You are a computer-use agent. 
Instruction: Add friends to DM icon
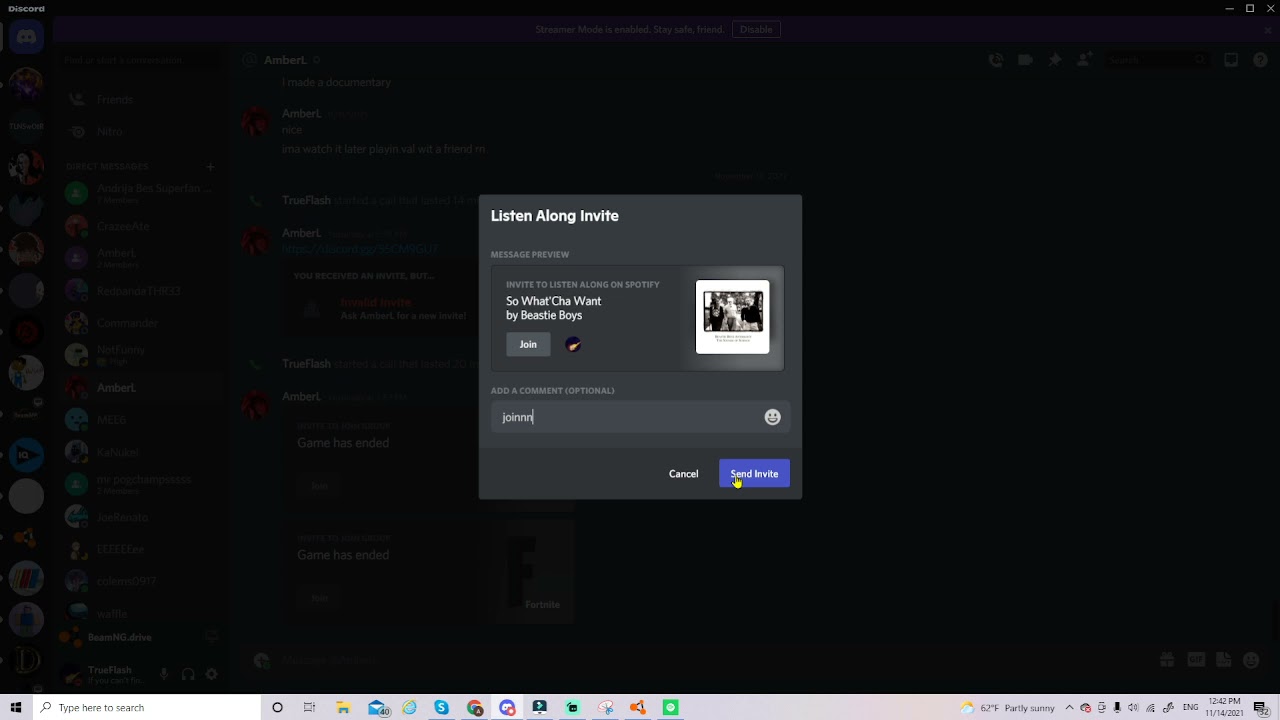pos(1084,60)
